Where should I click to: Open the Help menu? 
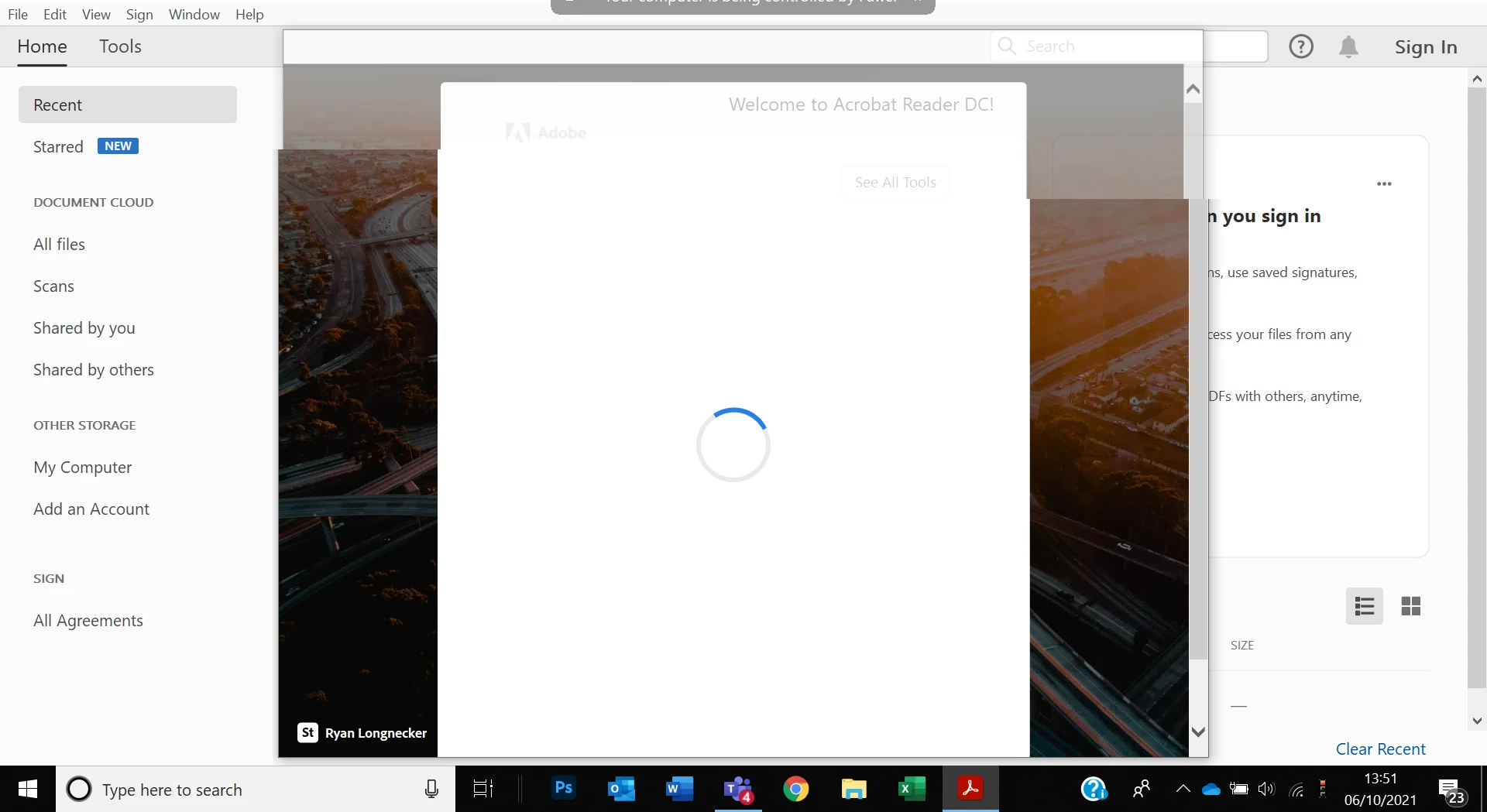249,14
